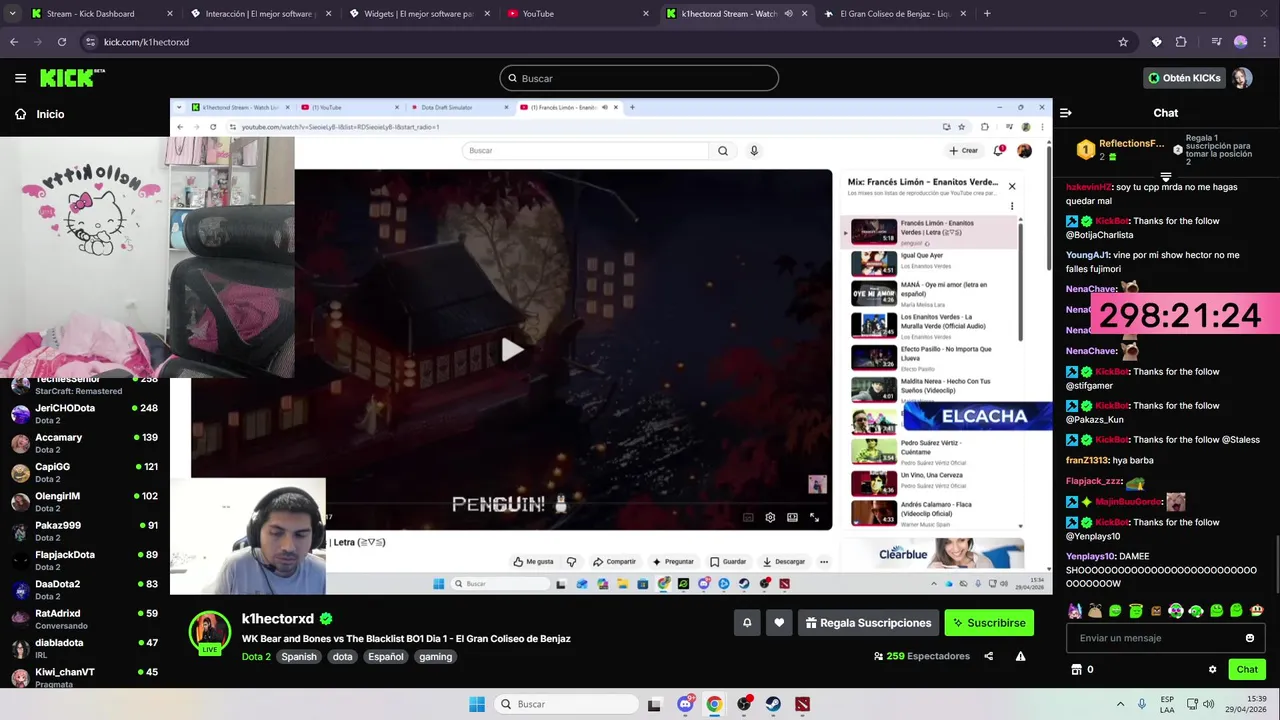Open Chrome from taskbar

click(714, 704)
